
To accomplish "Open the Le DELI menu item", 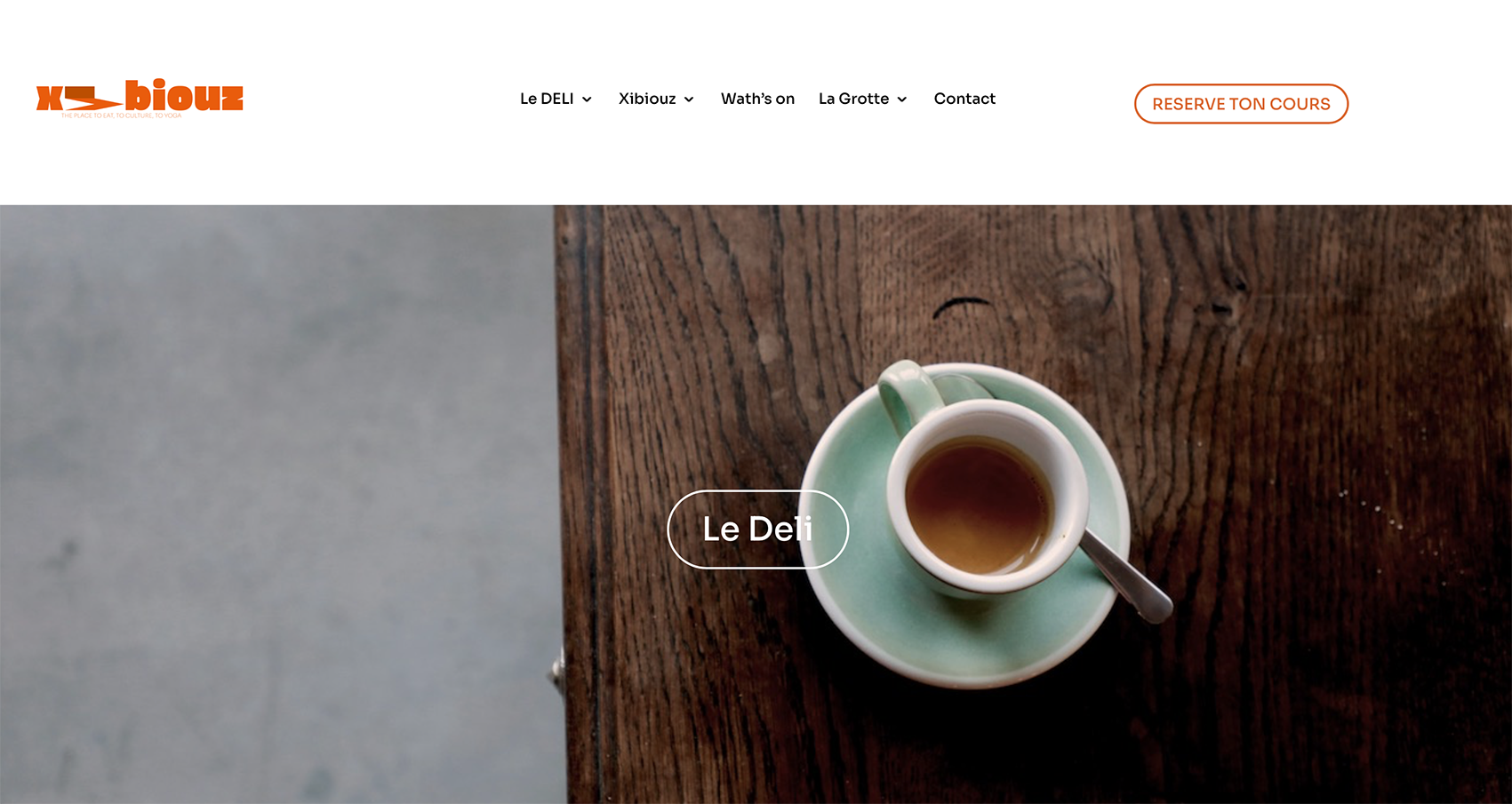I will coord(547,99).
